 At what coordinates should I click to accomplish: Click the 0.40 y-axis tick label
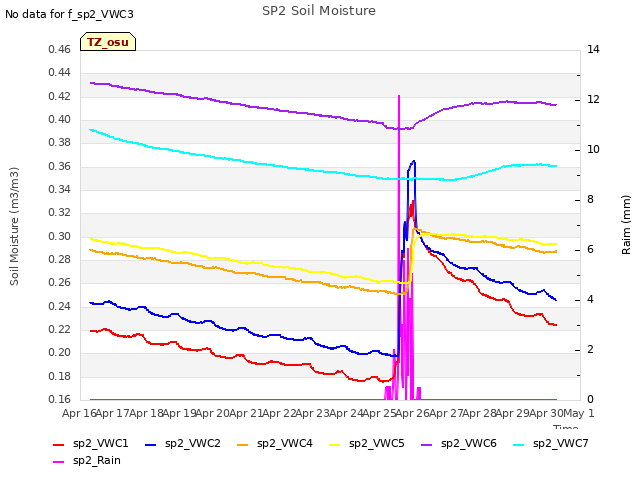[x=60, y=120]
